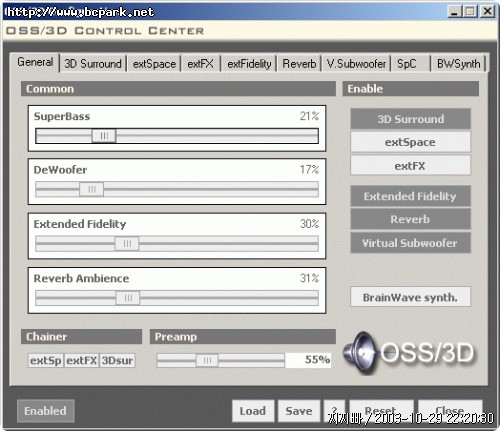Screen dimensions: 500x431
Task: Click the Reset button
Action: click(381, 411)
